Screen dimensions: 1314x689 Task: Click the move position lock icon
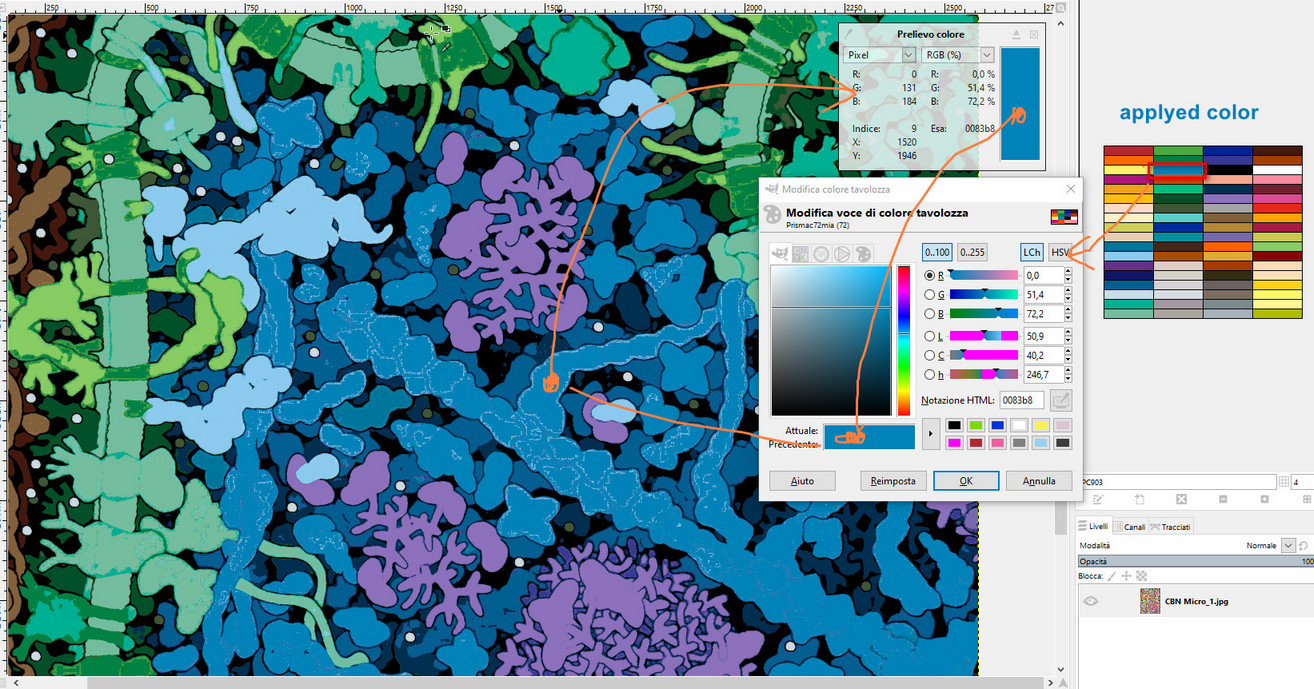[1127, 576]
